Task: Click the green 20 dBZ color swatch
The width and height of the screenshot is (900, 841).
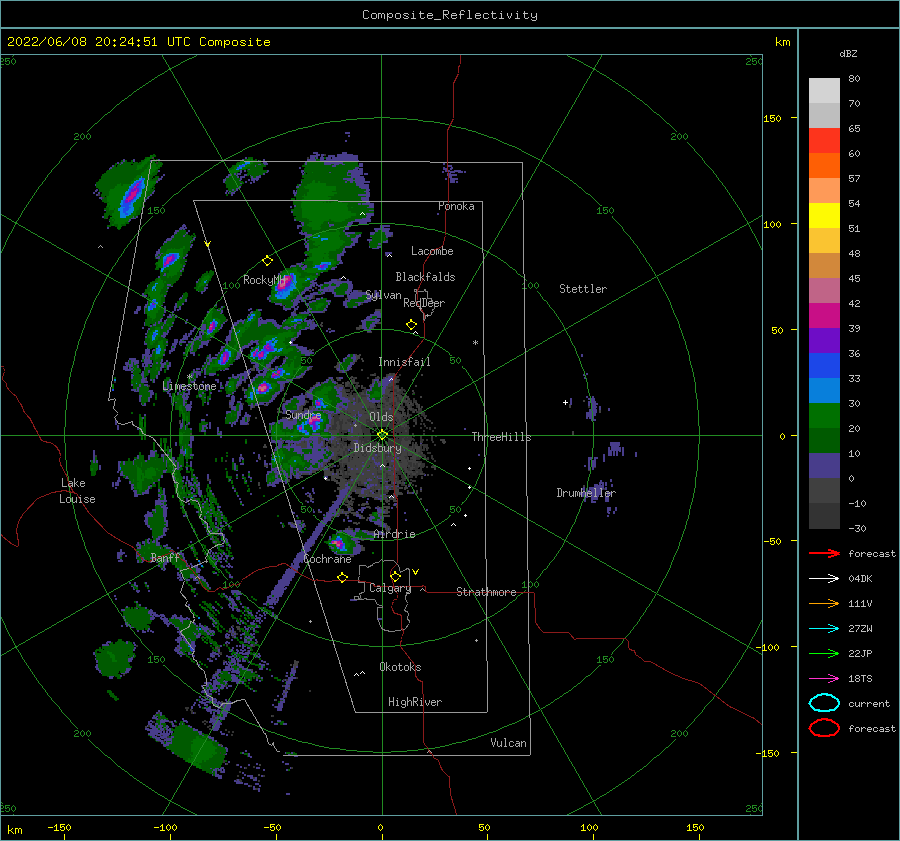Action: pyautogui.click(x=824, y=415)
